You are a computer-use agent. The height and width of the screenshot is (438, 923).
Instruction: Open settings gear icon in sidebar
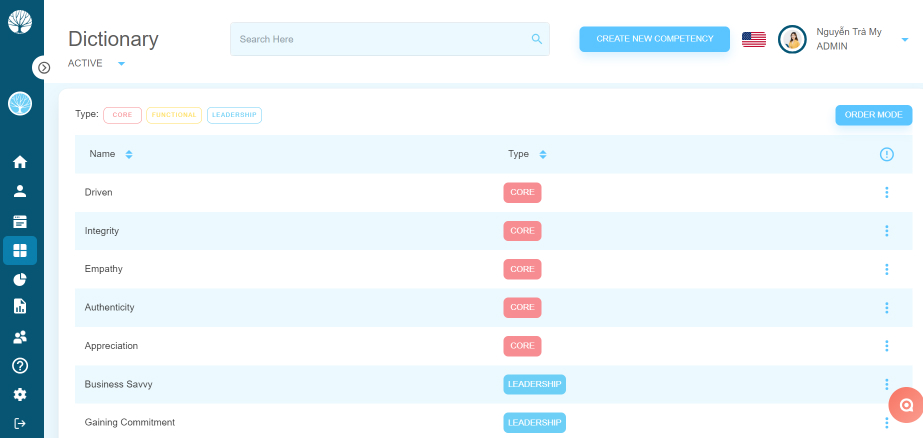(x=20, y=394)
